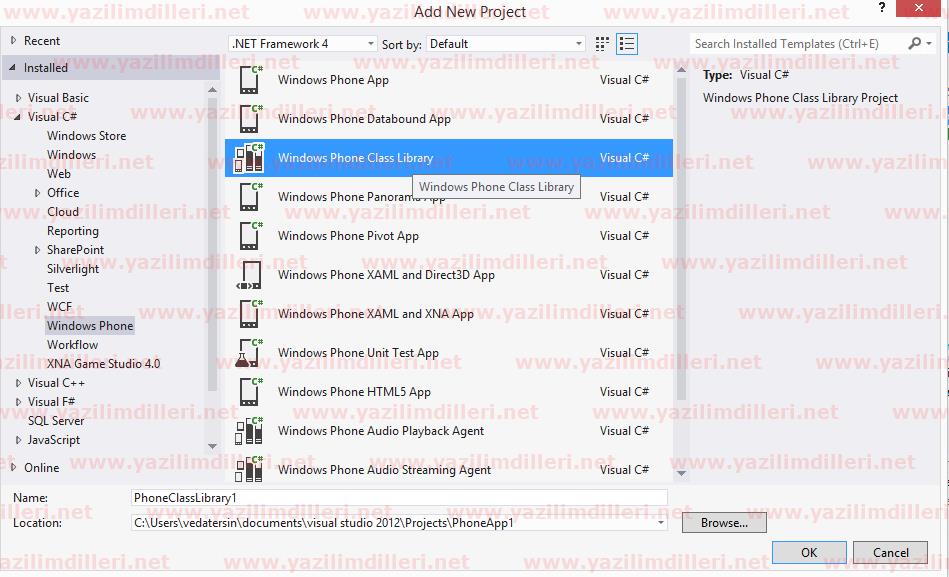The height and width of the screenshot is (577, 949).
Task: Select the Web category
Action: pos(59,174)
